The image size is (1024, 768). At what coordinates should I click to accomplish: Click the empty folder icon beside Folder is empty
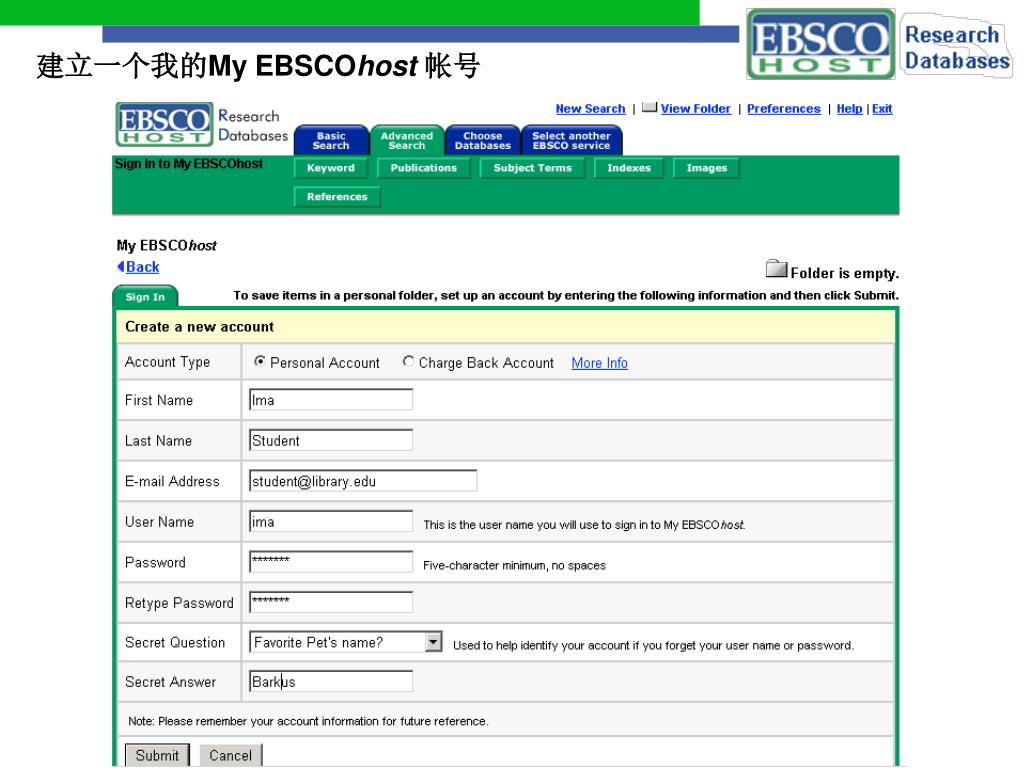coord(776,268)
